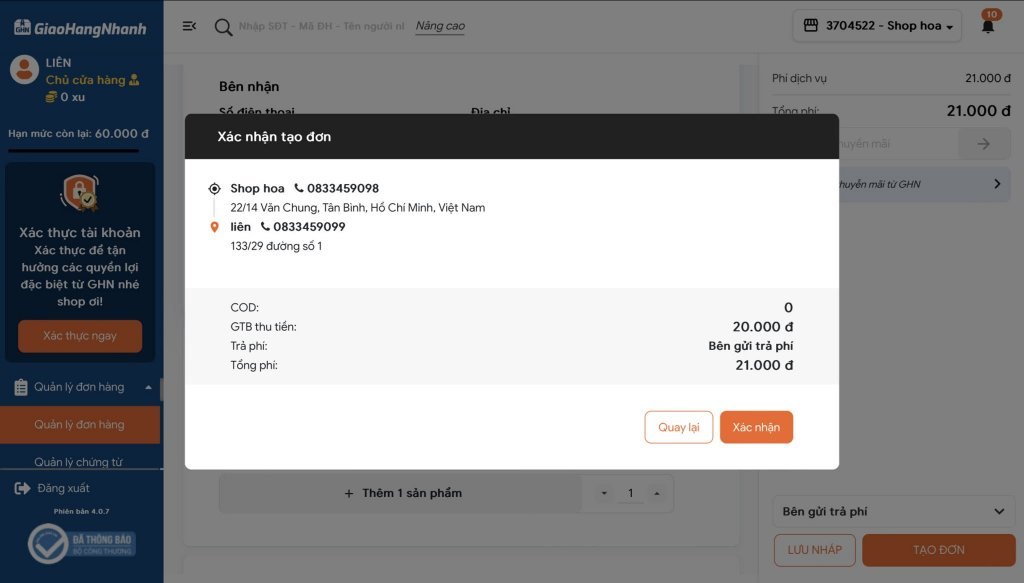Screen dimensions: 1024x583
Task: Open Quản lý chứng từ menu item
Action: click(x=78, y=462)
